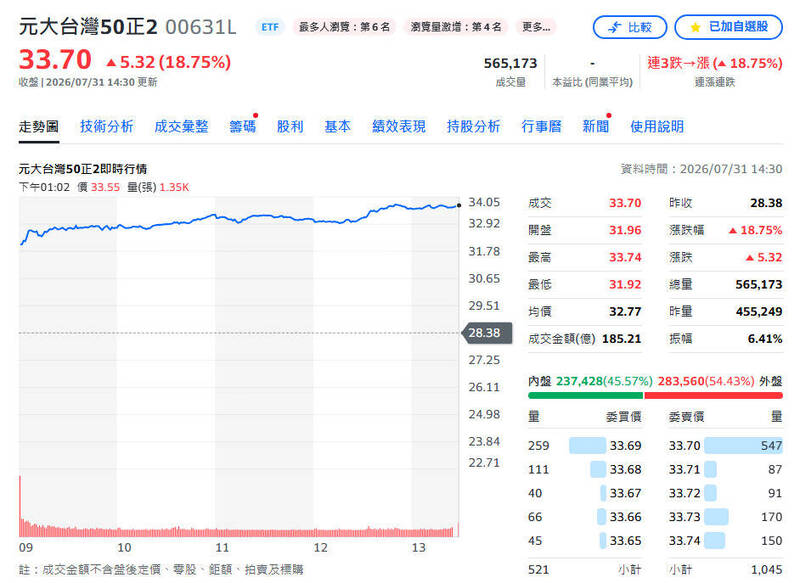This screenshot has width=800, height=583.
Task: Open the 新聞 tab
Action: click(596, 126)
